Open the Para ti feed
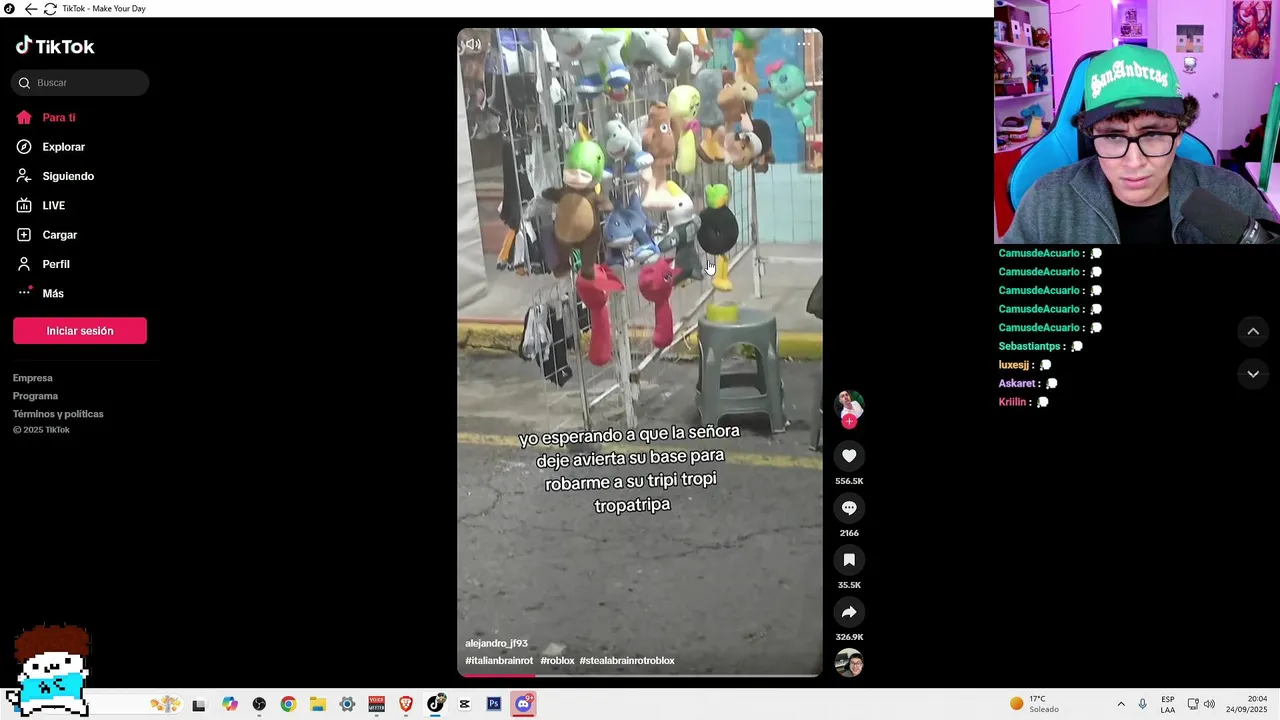This screenshot has height=720, width=1280. click(x=46, y=117)
